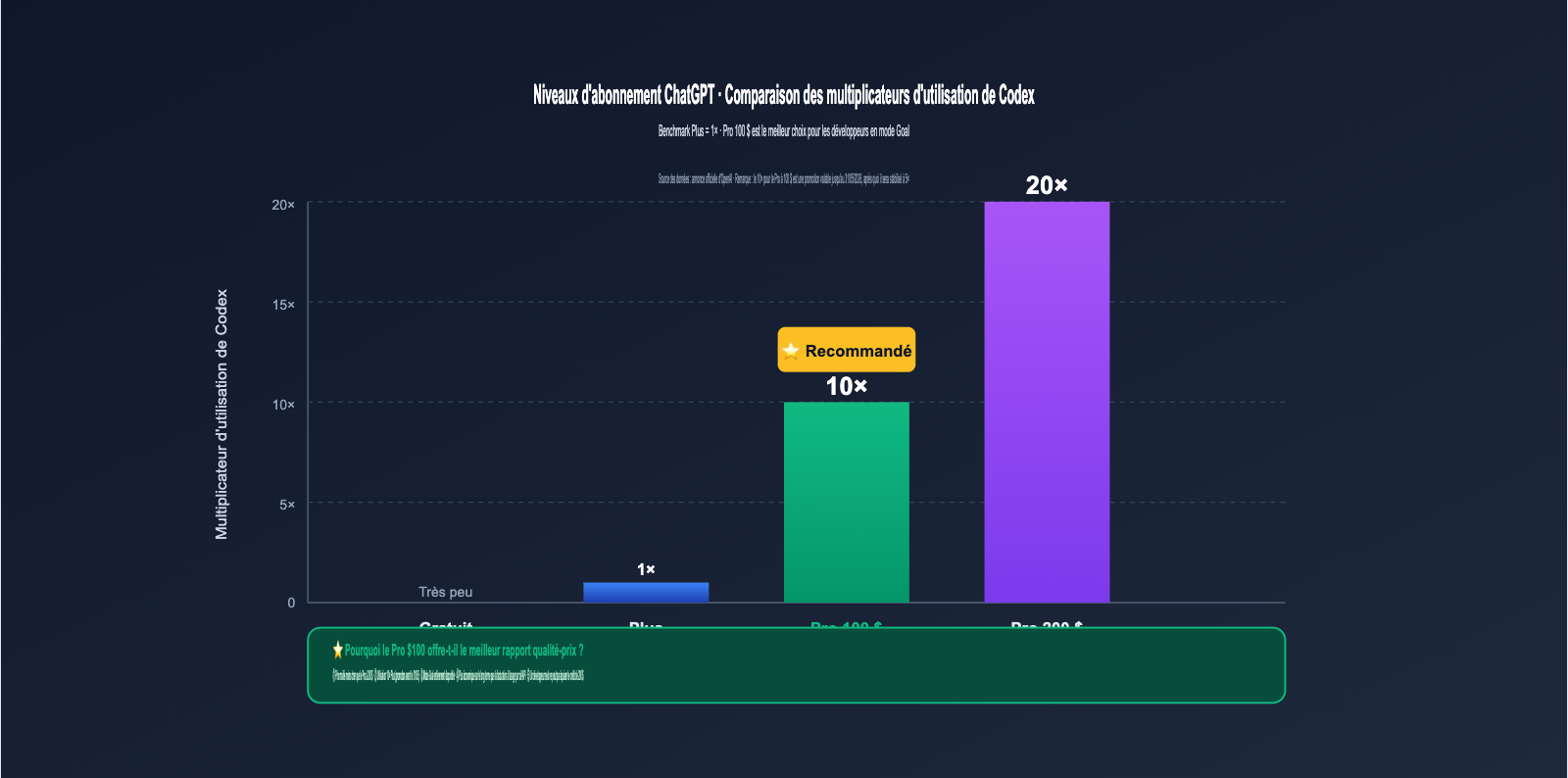Click the star icon in the Recommandé badge

pyautogui.click(x=791, y=351)
